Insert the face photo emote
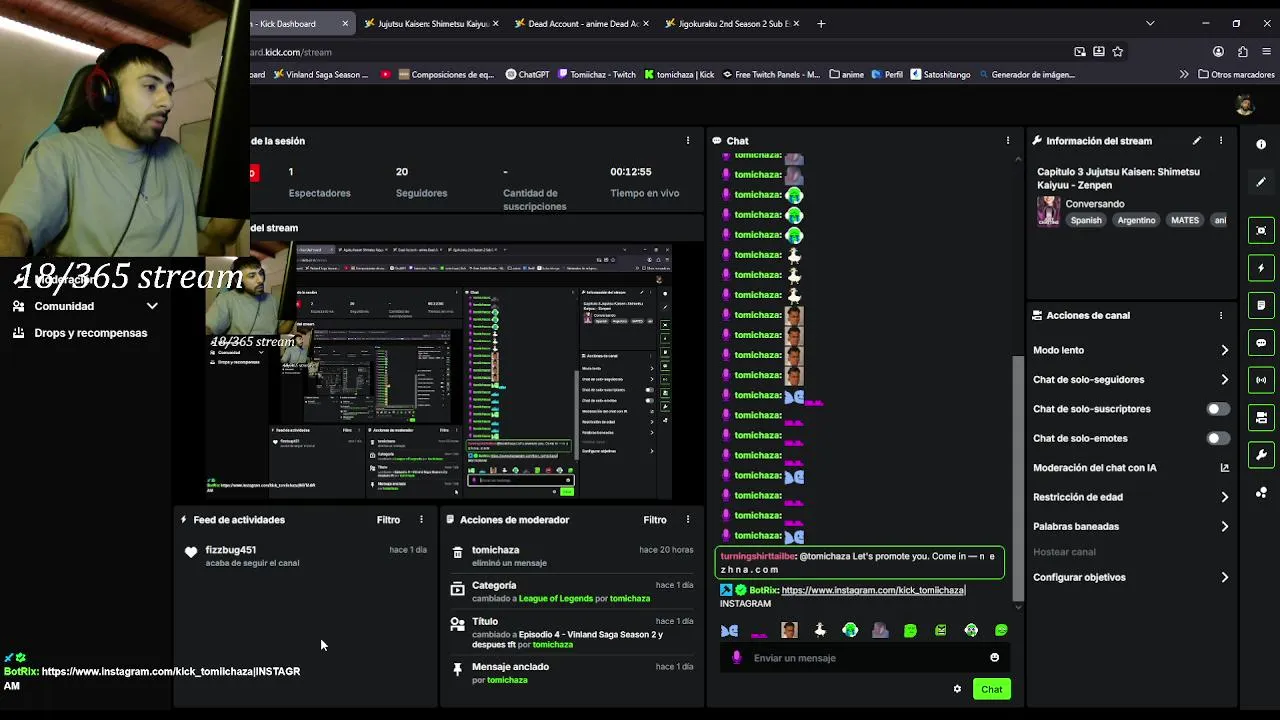 click(789, 630)
